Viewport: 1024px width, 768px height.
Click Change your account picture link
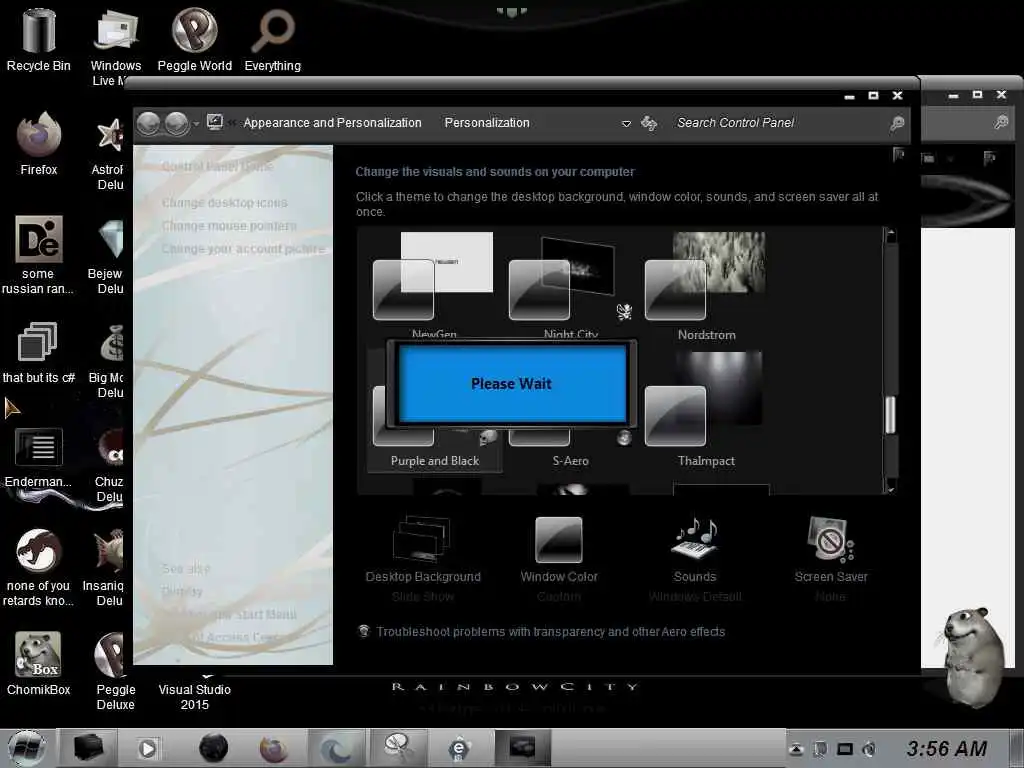point(244,248)
